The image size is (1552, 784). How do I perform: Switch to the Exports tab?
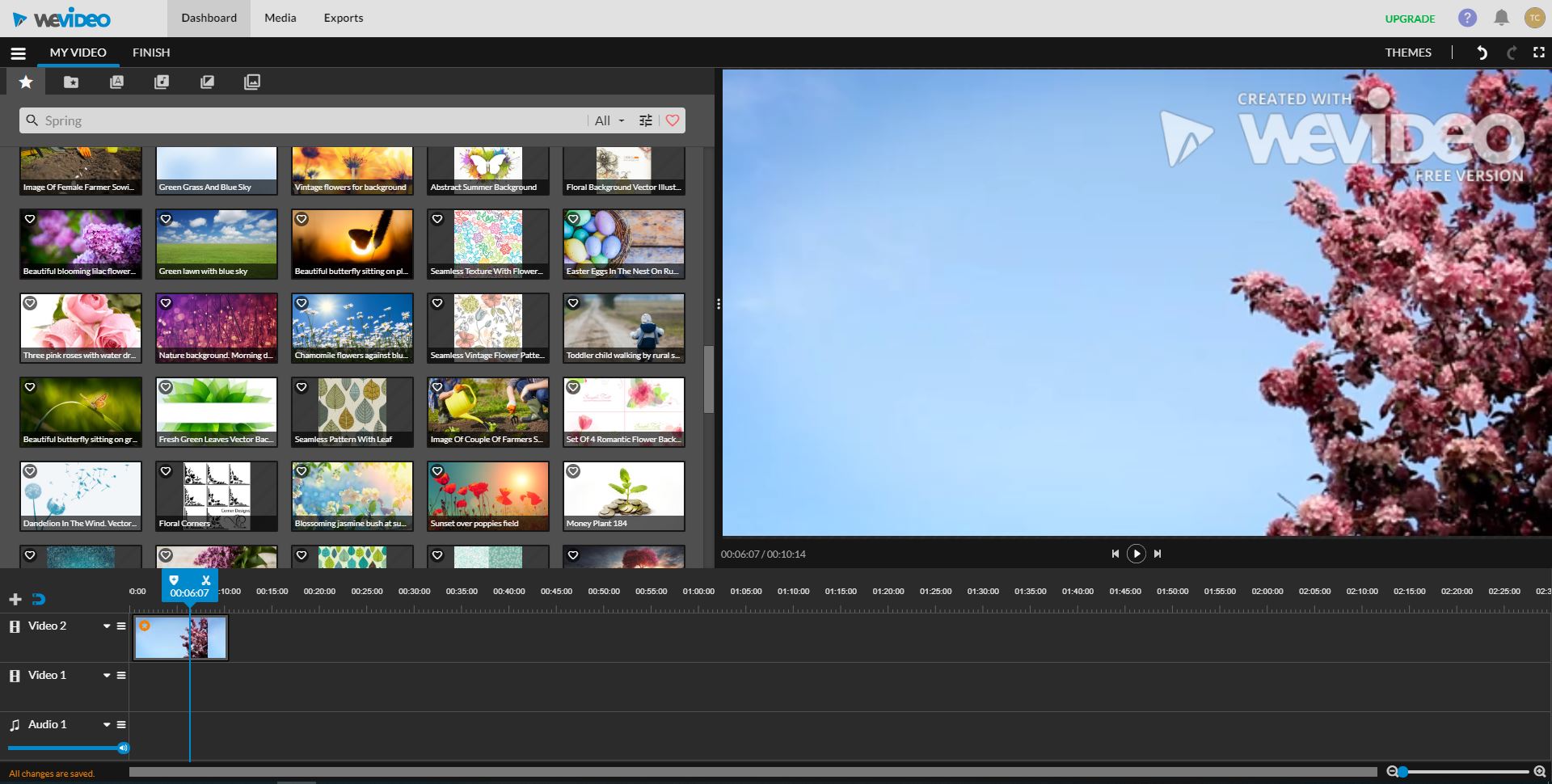click(344, 18)
